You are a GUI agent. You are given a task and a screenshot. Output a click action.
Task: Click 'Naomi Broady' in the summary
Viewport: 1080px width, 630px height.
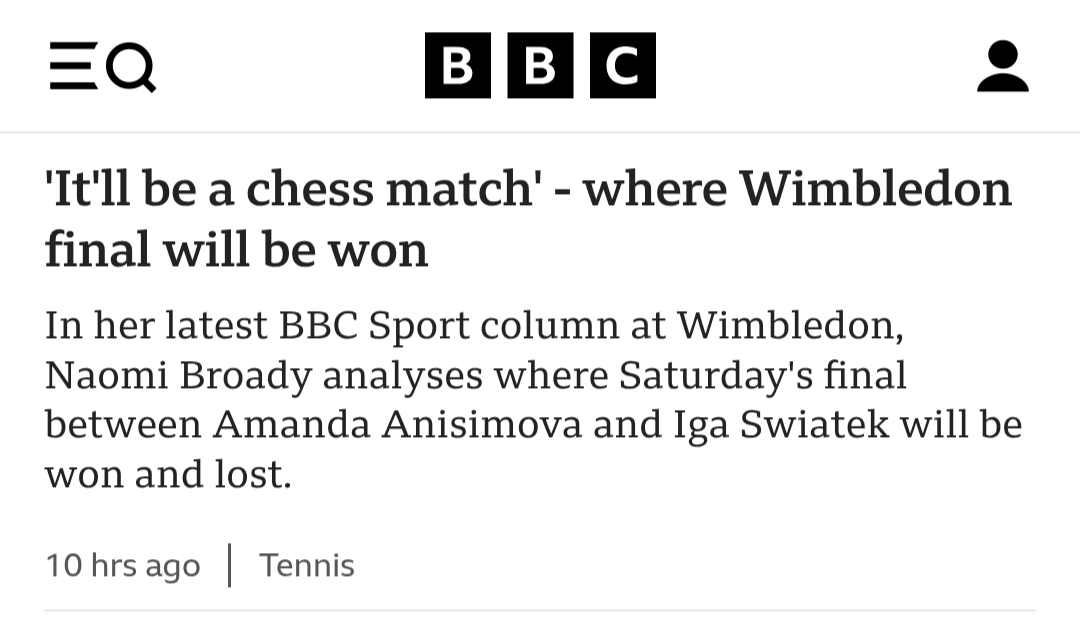(x=178, y=375)
